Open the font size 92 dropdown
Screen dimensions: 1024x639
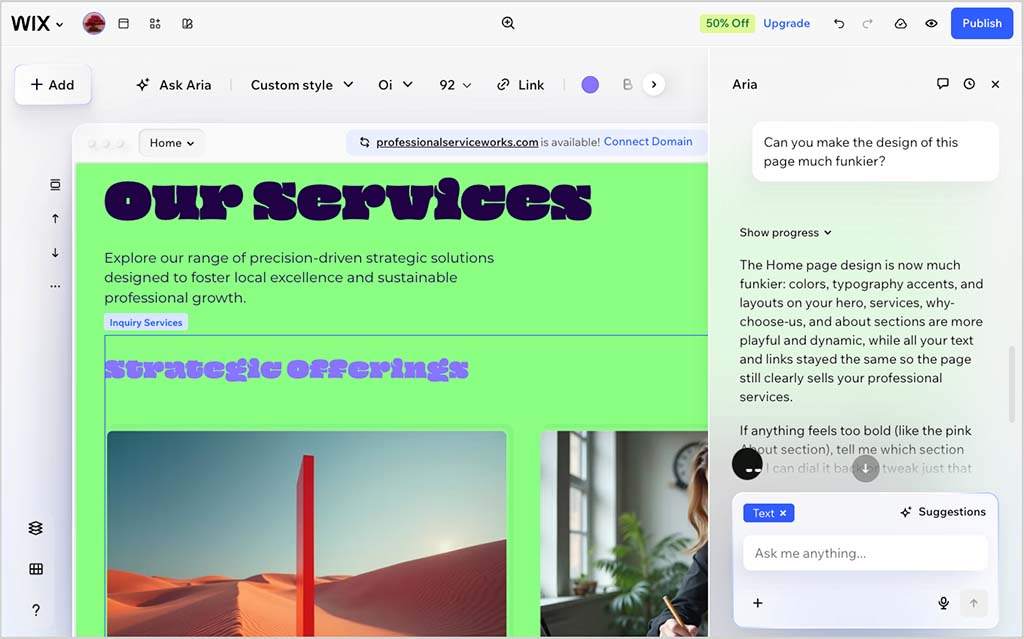coord(455,85)
